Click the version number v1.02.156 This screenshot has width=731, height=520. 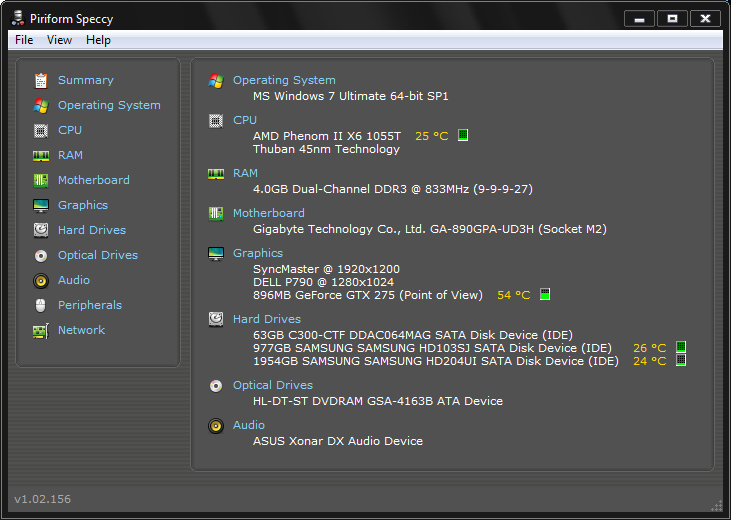[x=42, y=499]
